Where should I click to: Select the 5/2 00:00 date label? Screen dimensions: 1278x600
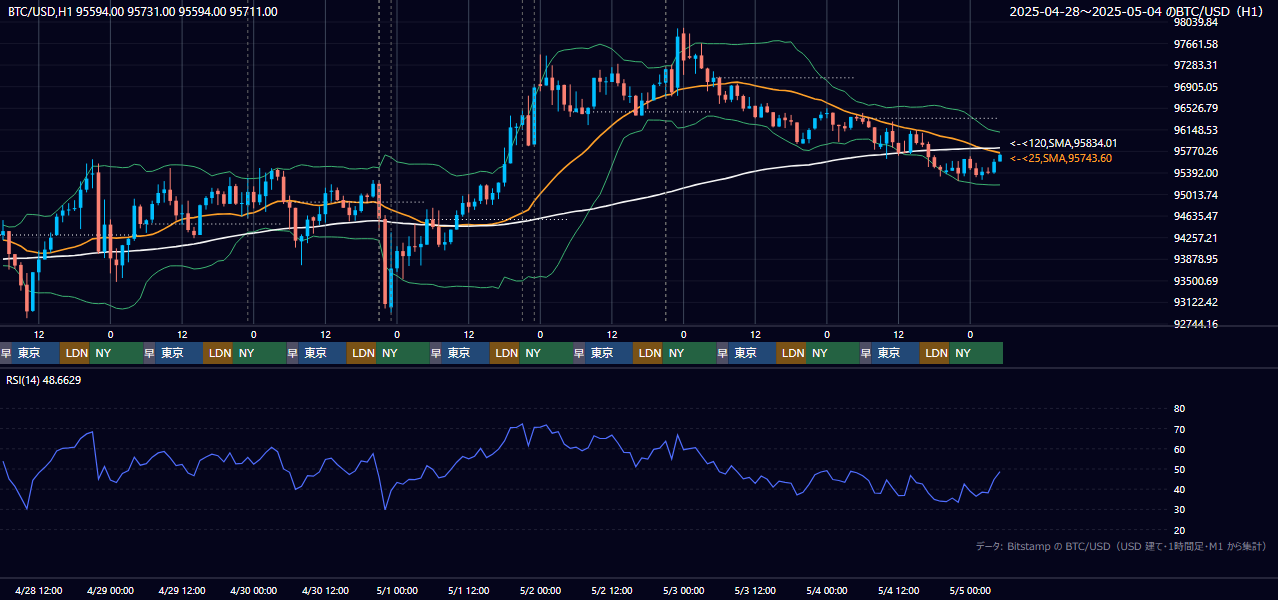(540, 590)
